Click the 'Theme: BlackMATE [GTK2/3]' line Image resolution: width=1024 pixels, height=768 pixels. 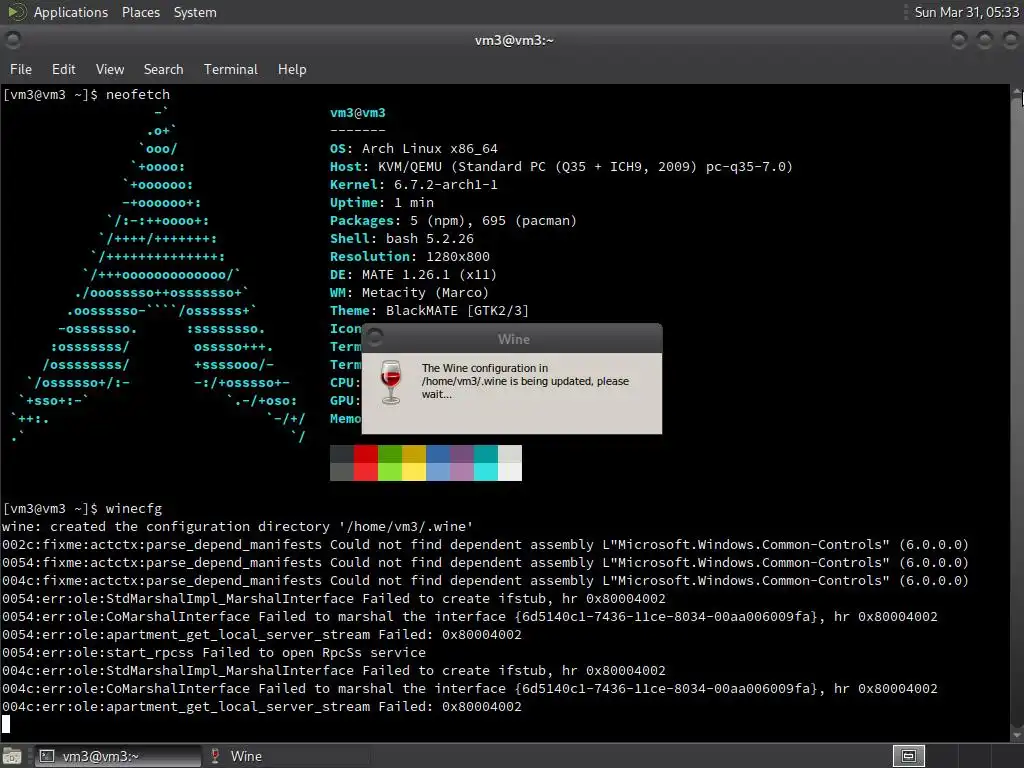[429, 310]
